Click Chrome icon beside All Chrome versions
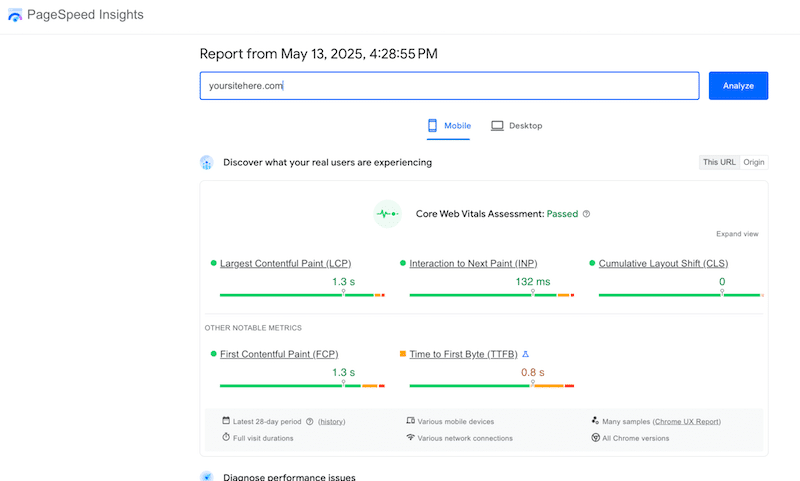The image size is (800, 481). (595, 438)
